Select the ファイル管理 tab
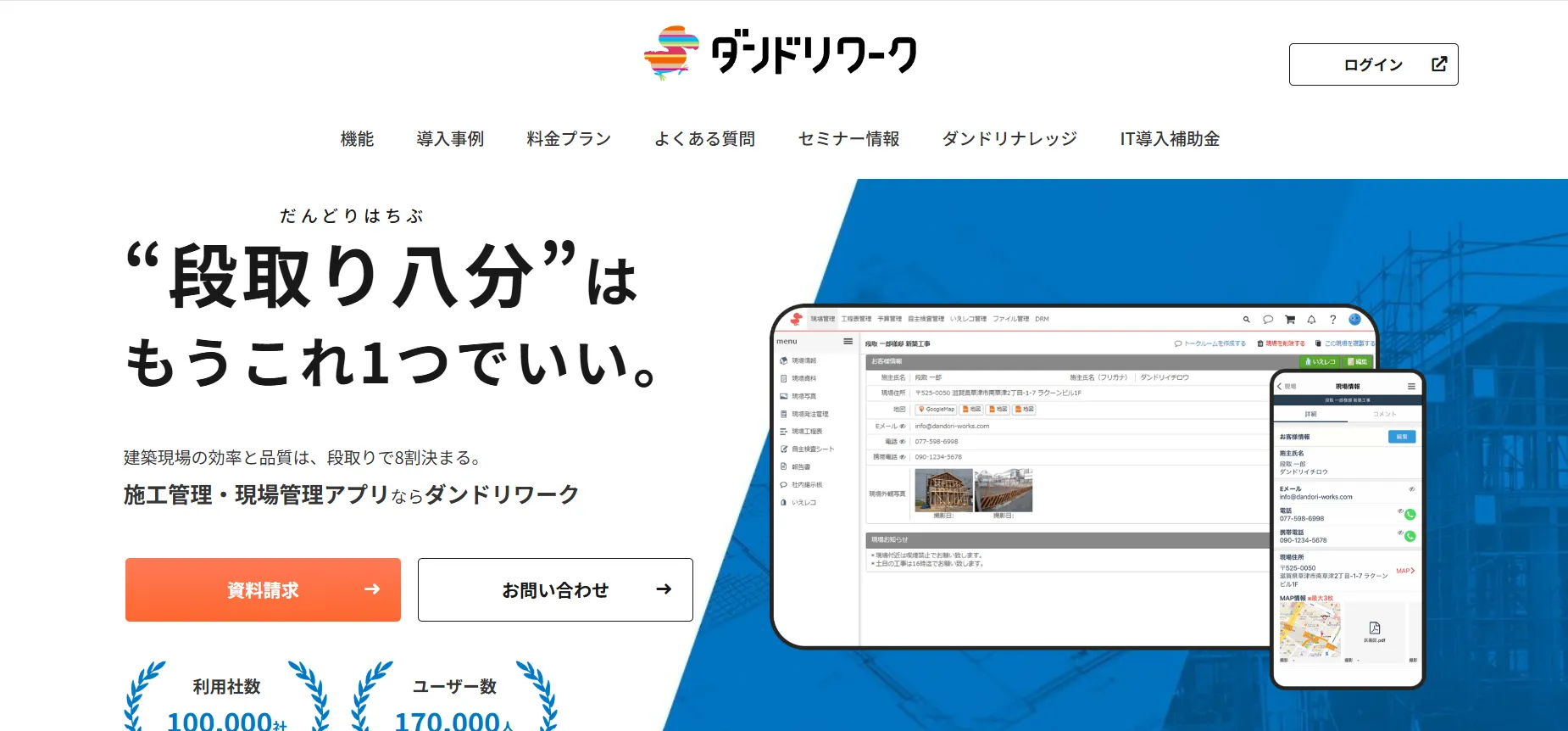 pos(1010,319)
